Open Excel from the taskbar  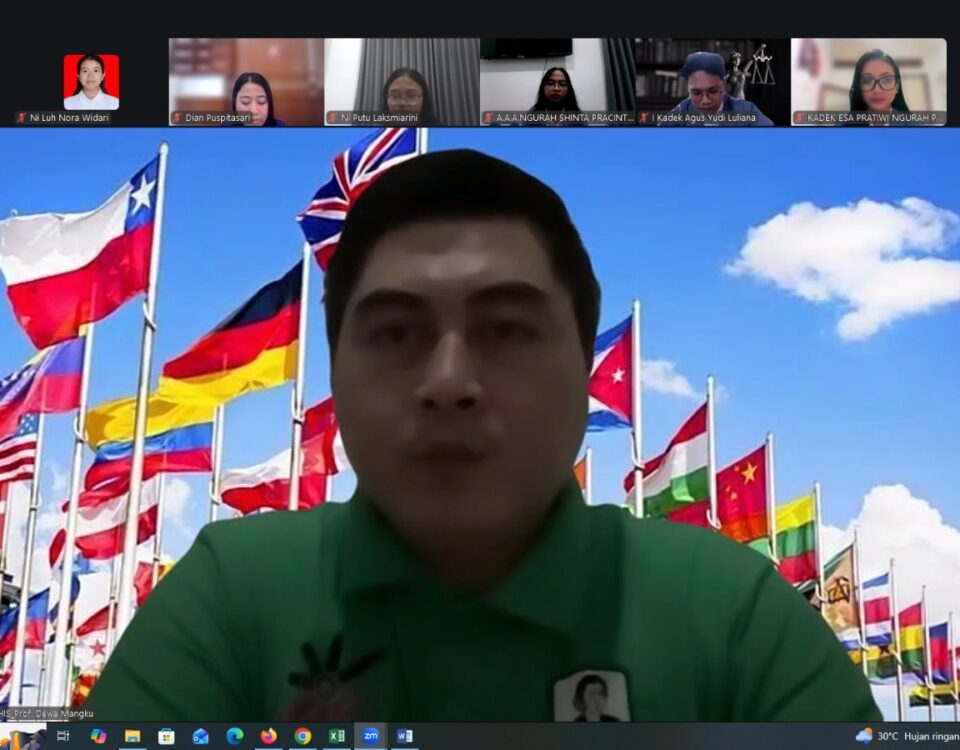coord(337,736)
